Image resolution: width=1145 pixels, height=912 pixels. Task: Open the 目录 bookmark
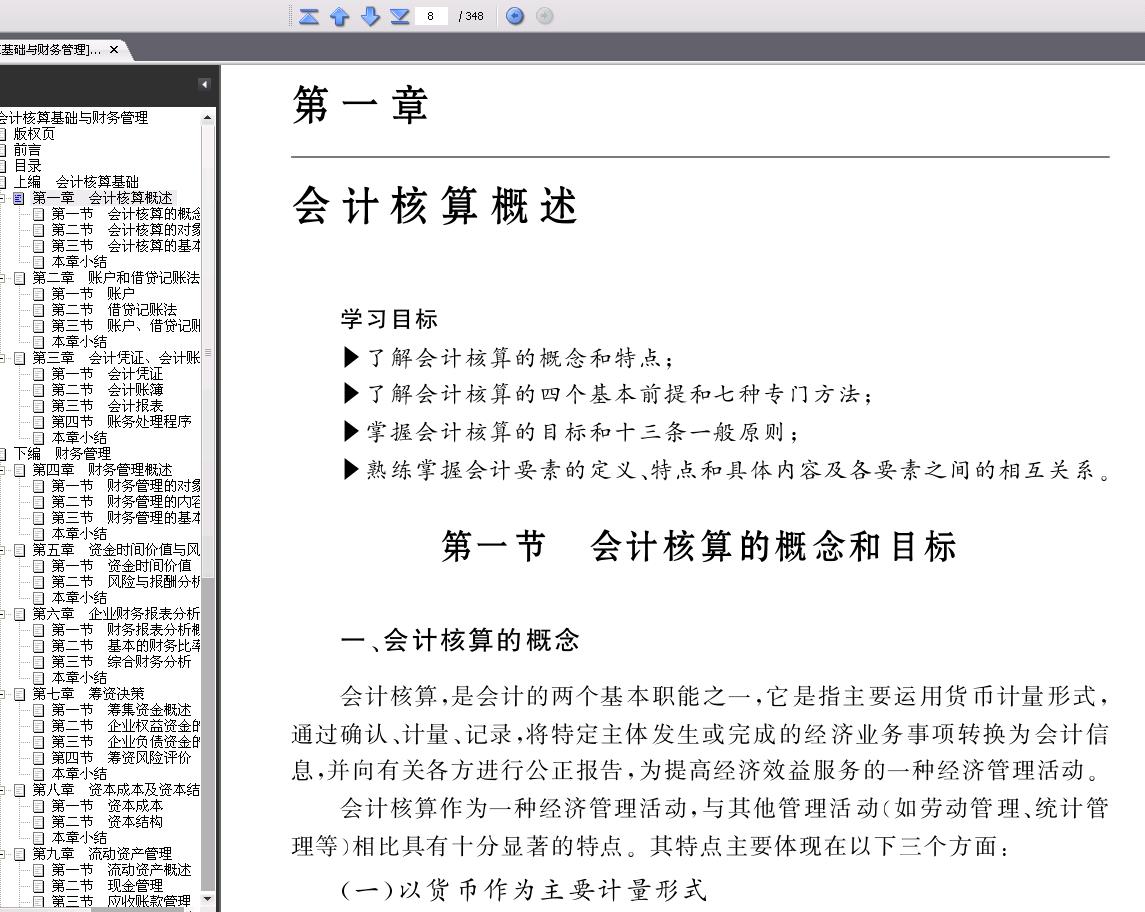pyautogui.click(x=27, y=166)
